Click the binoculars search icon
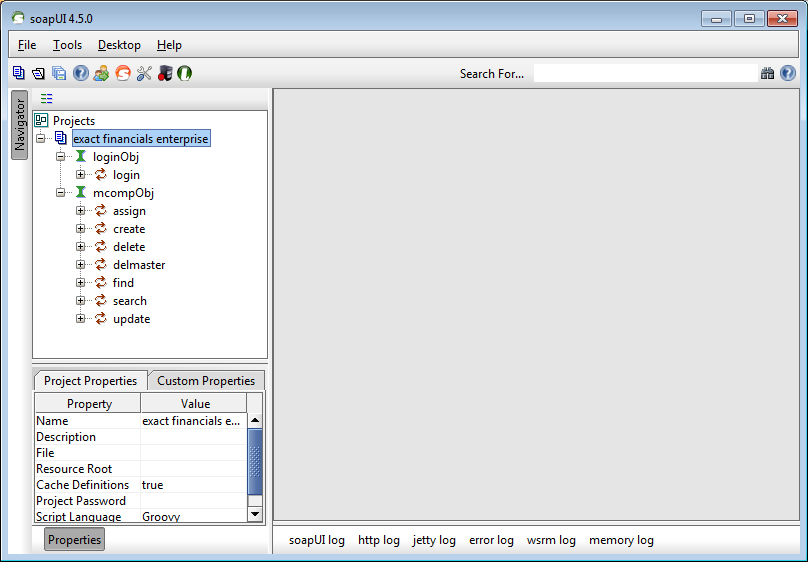 click(x=767, y=73)
